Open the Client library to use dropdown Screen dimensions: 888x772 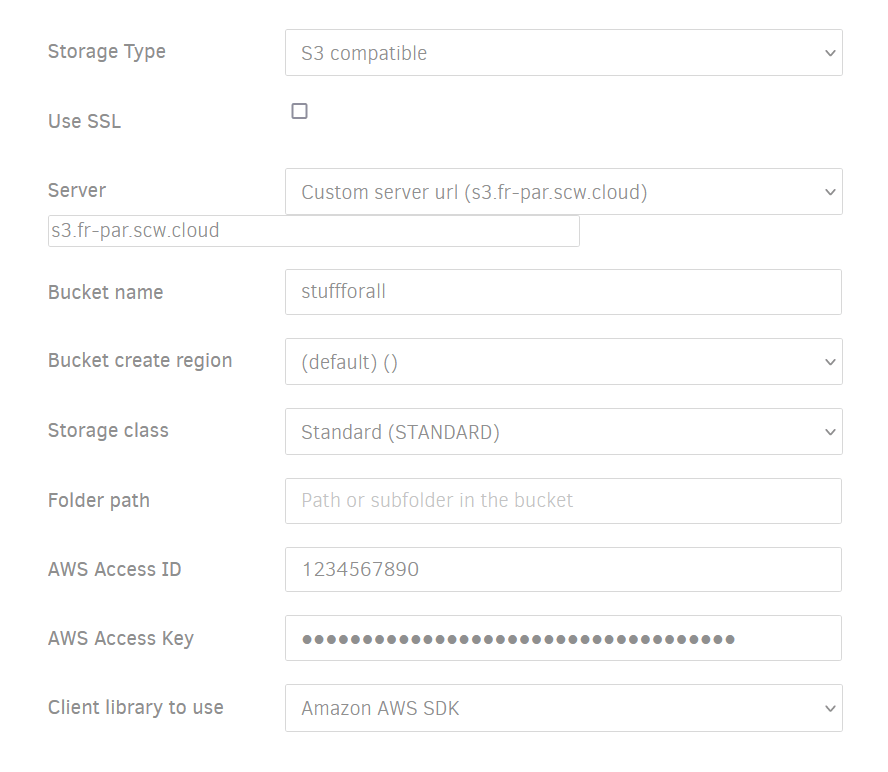(x=563, y=708)
